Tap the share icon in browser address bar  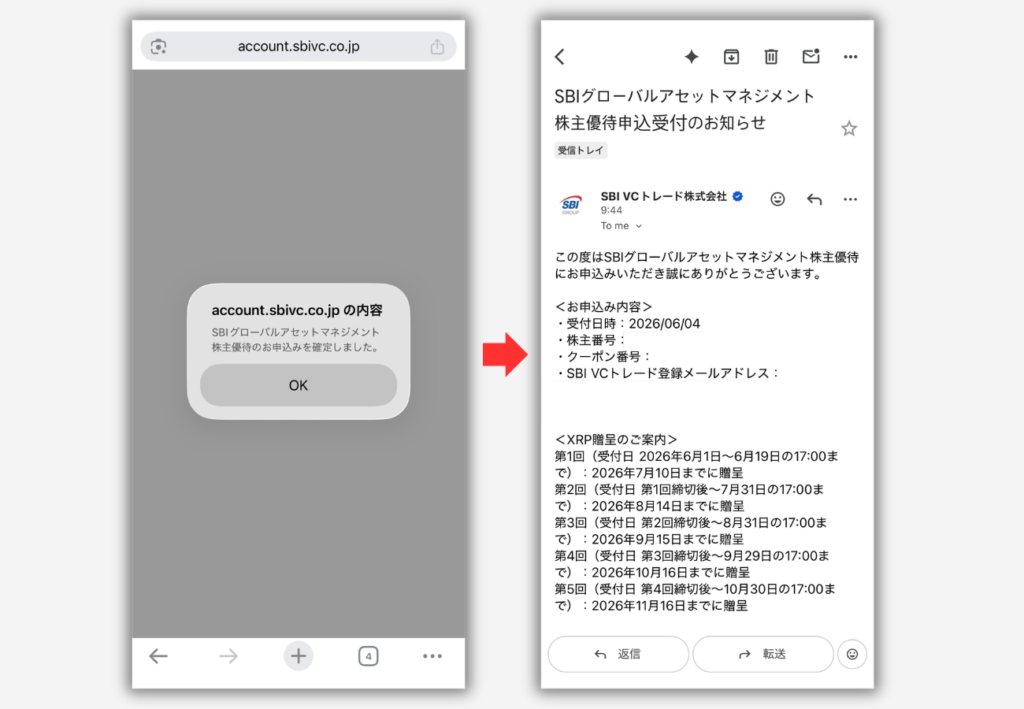click(437, 46)
